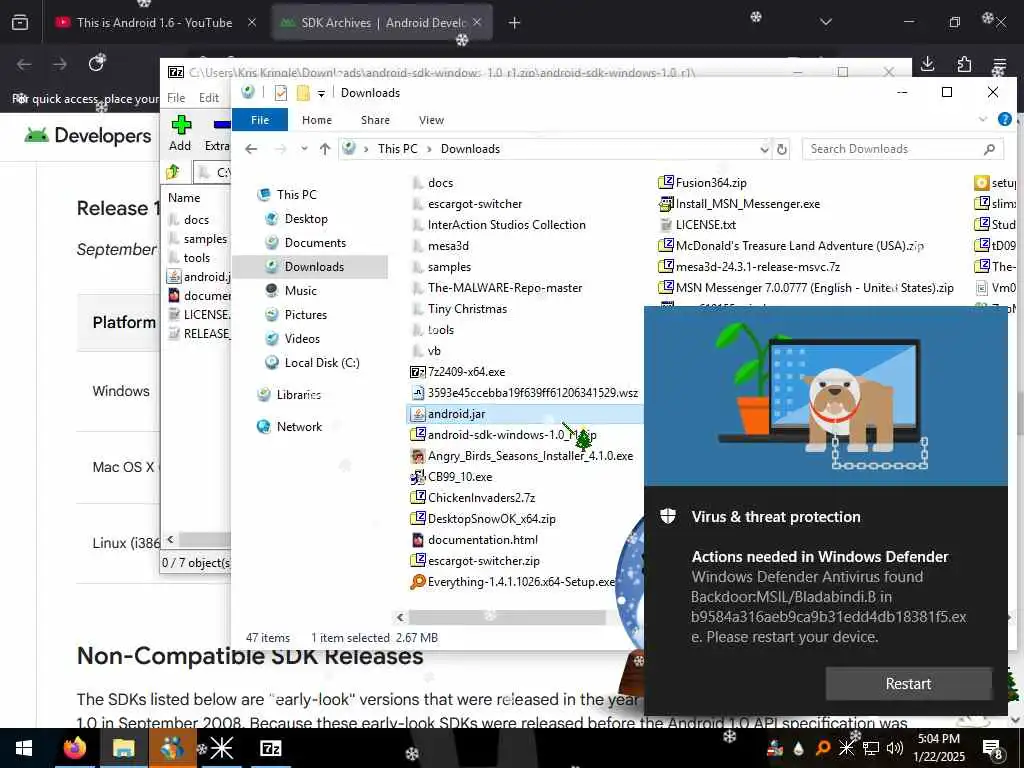Screen dimensions: 1024x768
Task: Open the View ribbon tab
Action: tap(431, 120)
